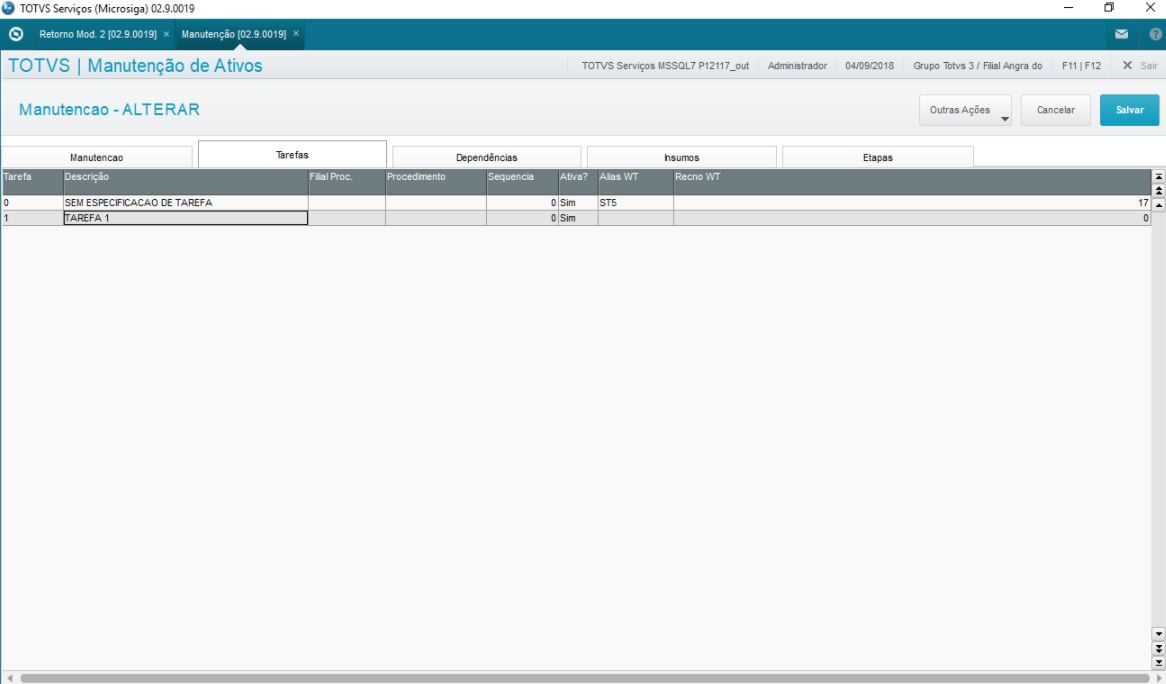This screenshot has width=1166, height=684.
Task: Click the 04/09/2018 date in the header
Action: click(x=869, y=65)
